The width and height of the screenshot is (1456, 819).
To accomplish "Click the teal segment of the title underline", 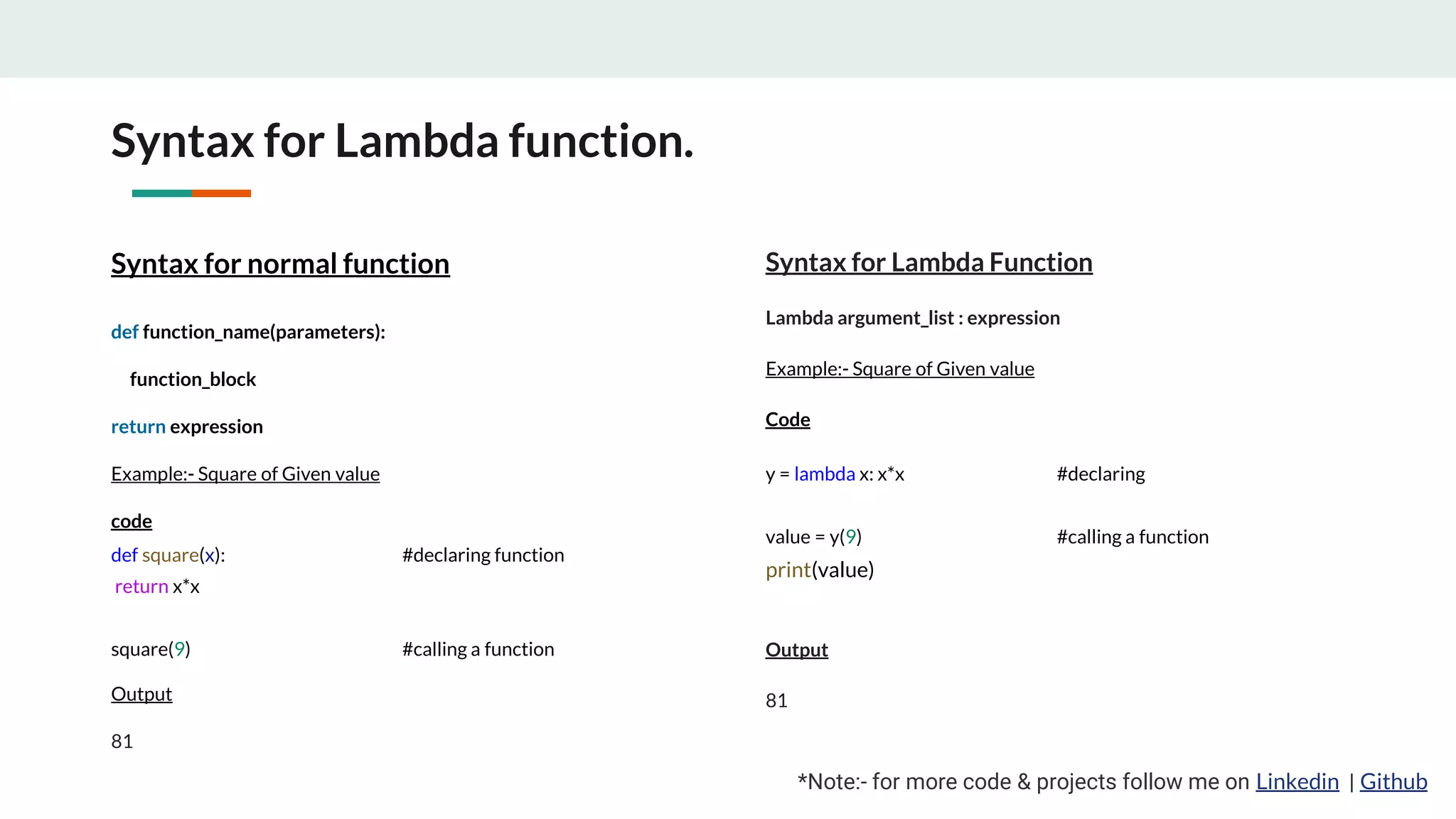I will pyautogui.click(x=161, y=193).
